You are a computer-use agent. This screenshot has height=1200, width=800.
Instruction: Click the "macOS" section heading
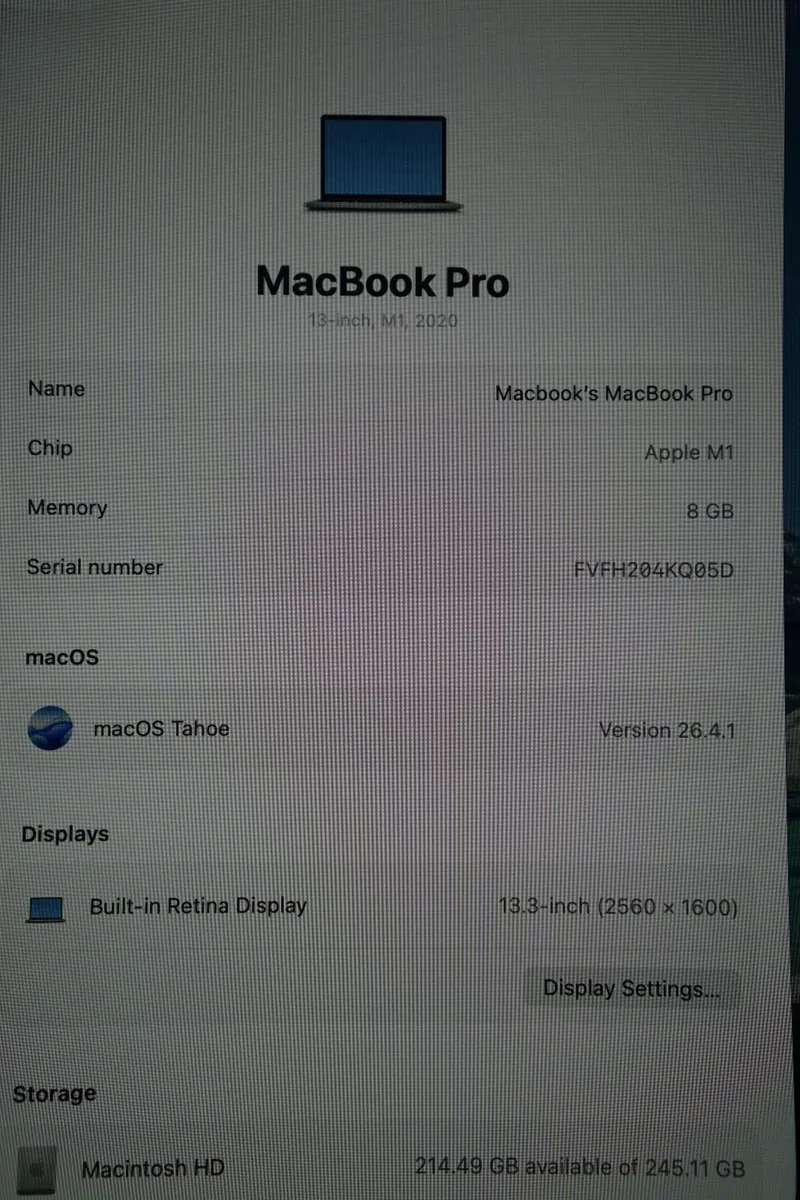click(x=62, y=657)
